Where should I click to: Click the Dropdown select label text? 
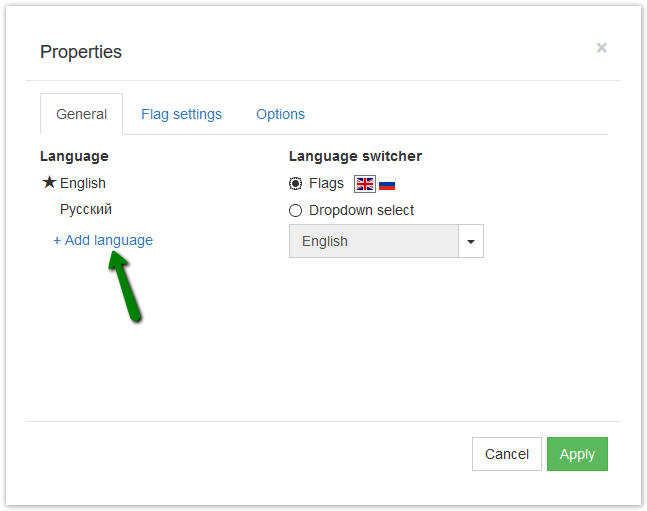pos(361,211)
